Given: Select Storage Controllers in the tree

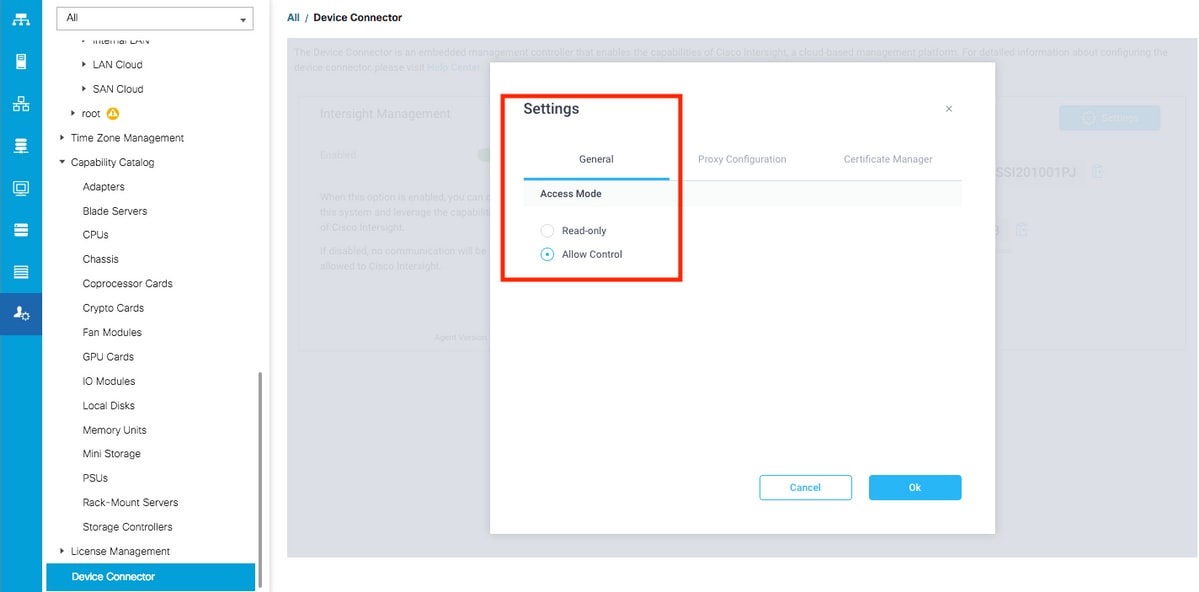Looking at the screenshot, I should click(128, 527).
